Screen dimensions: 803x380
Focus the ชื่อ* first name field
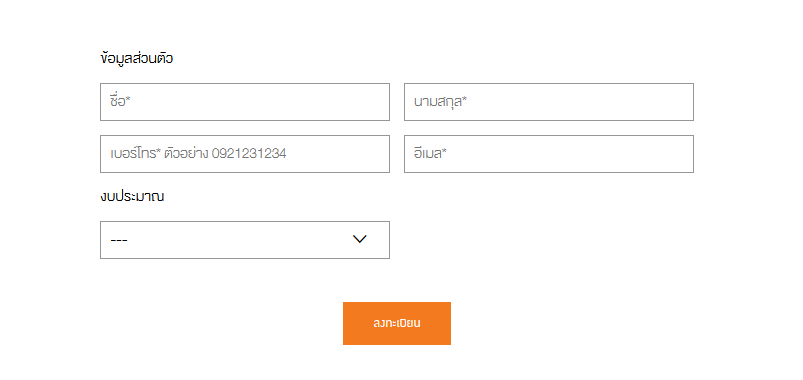[245, 102]
